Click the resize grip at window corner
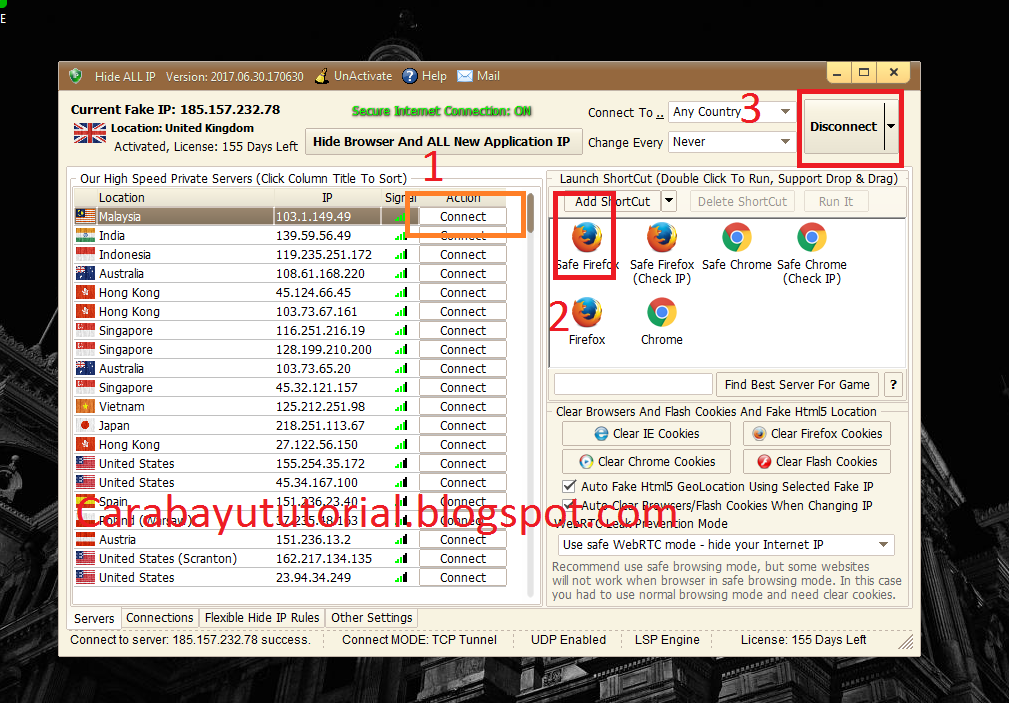 point(905,641)
